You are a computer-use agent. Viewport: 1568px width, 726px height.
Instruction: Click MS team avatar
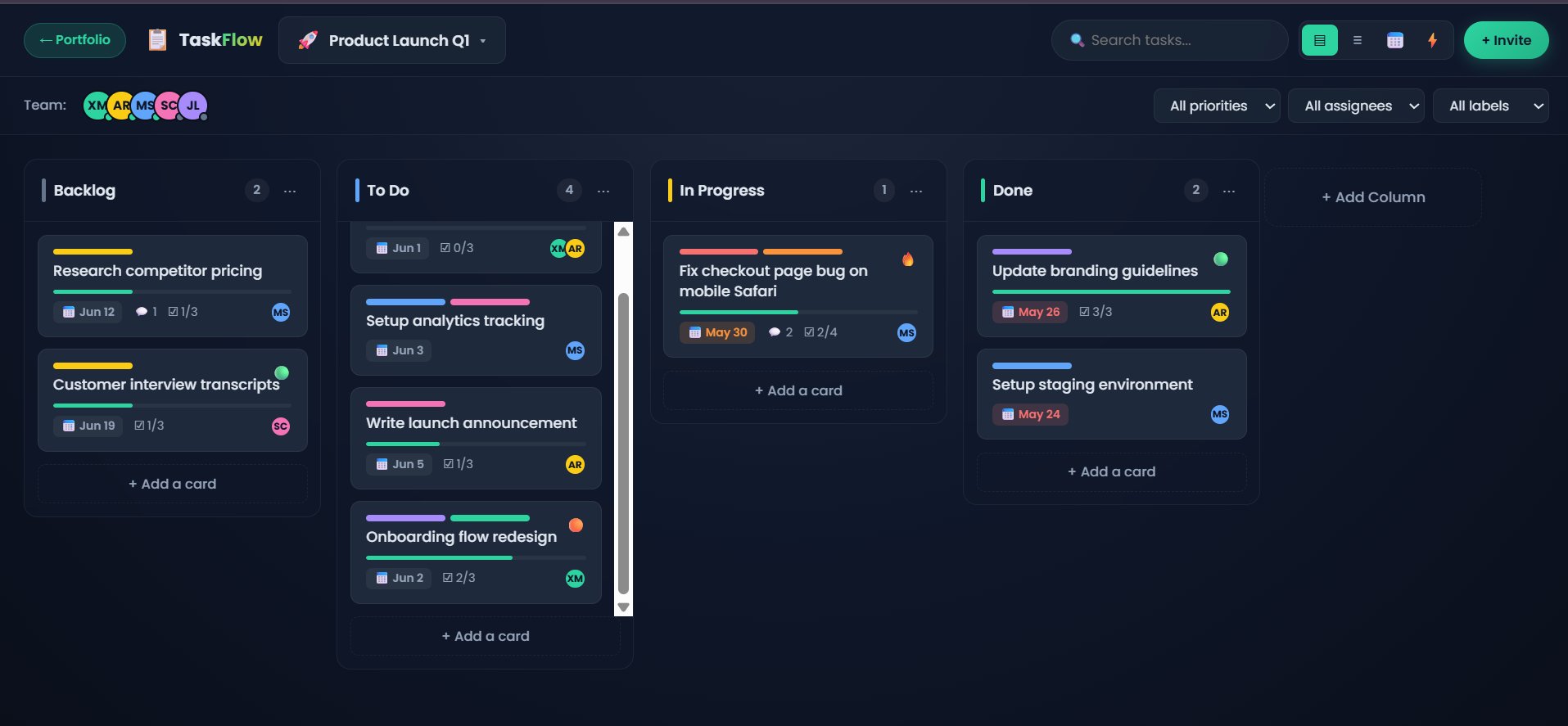point(145,106)
